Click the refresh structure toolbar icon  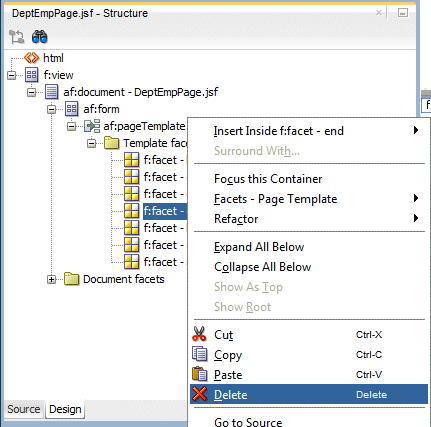tap(16, 37)
